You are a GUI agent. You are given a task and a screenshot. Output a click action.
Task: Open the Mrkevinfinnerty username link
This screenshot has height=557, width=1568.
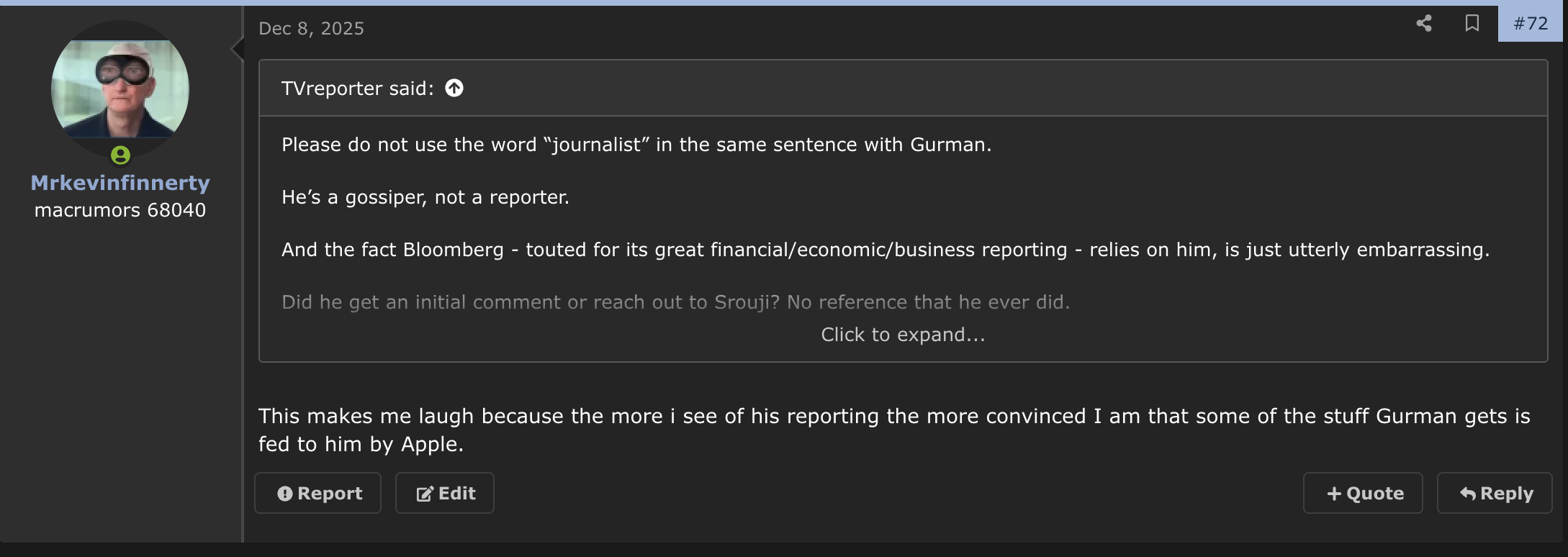click(x=120, y=183)
